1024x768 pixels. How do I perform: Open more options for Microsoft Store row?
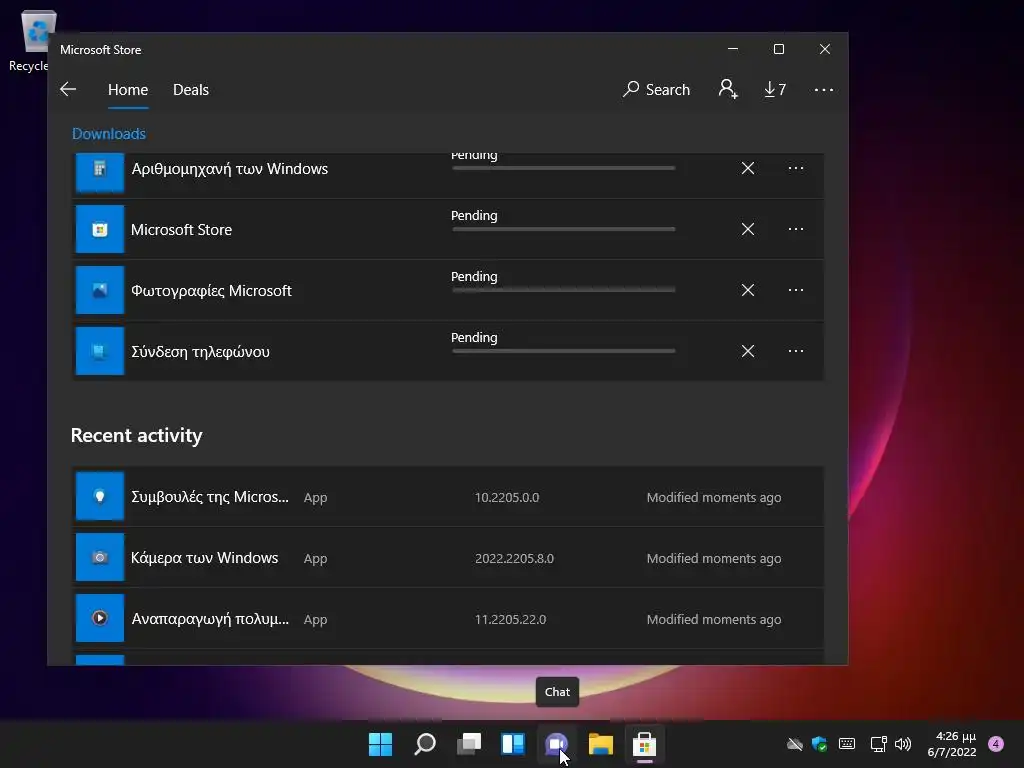pos(795,229)
